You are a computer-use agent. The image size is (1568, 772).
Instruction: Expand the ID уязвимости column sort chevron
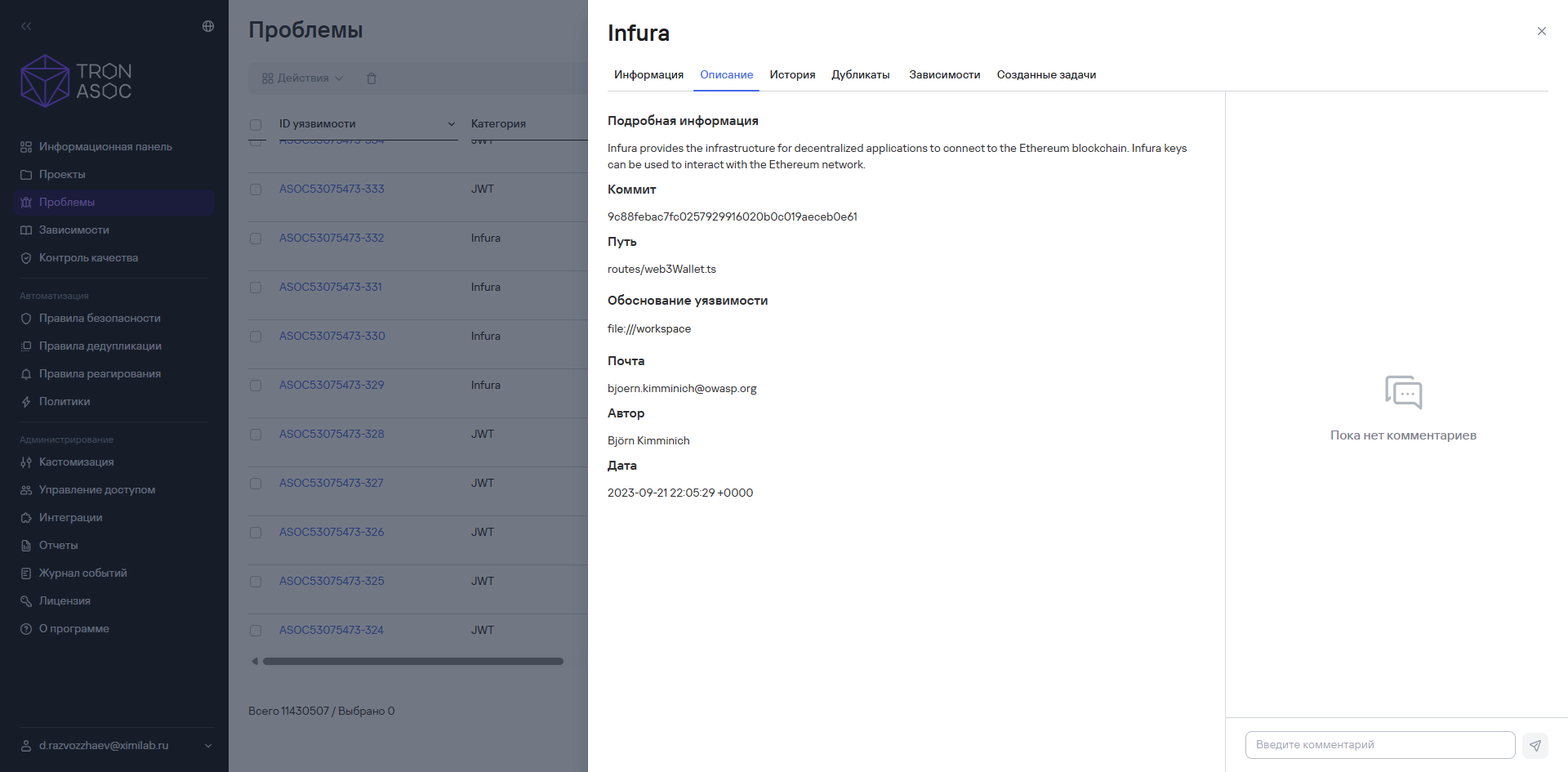(452, 124)
